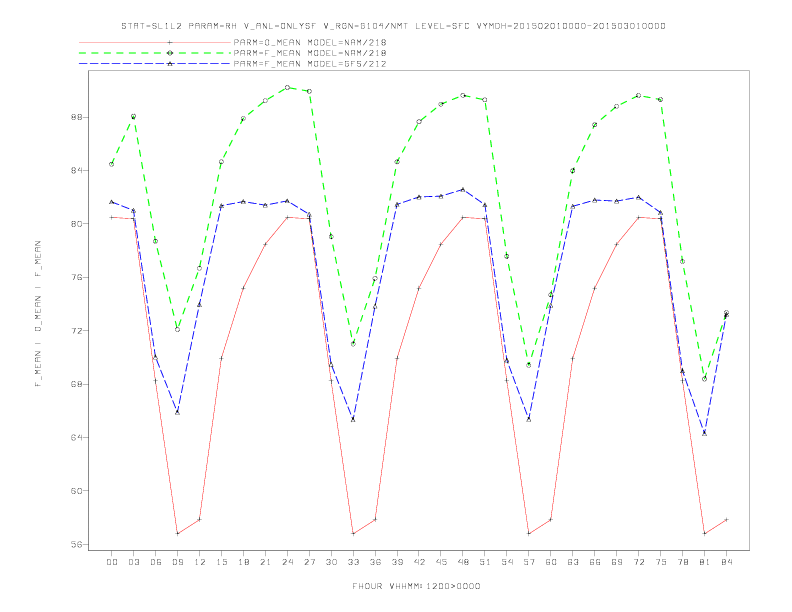Image resolution: width=792 pixels, height=612 pixels.
Task: Click the green dashed line sample in legend
Action: click(155, 53)
